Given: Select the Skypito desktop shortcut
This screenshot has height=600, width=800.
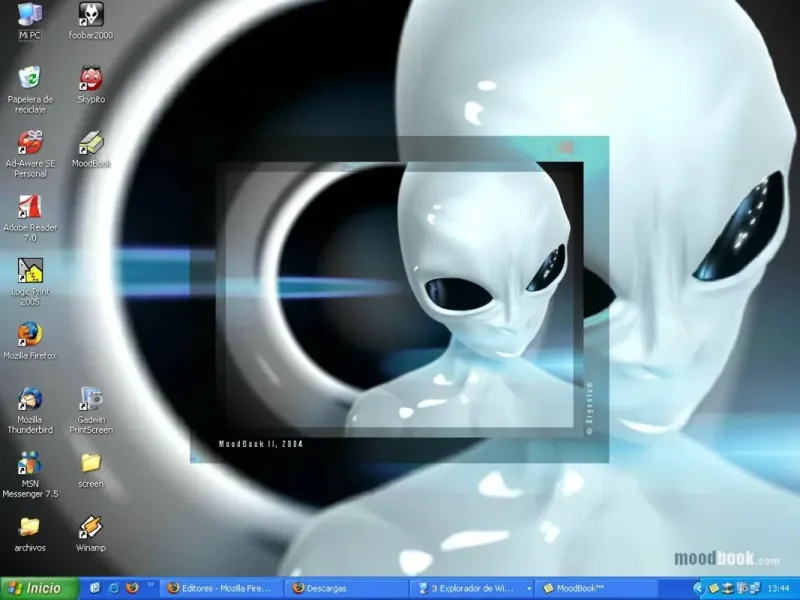Looking at the screenshot, I should pos(91,85).
